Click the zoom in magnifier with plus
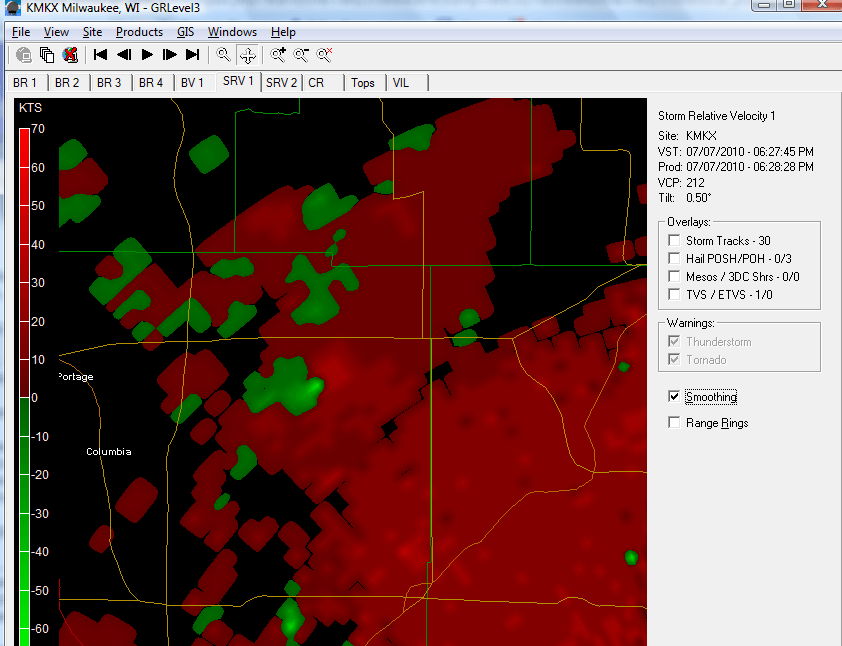The image size is (842, 646). pos(278,54)
